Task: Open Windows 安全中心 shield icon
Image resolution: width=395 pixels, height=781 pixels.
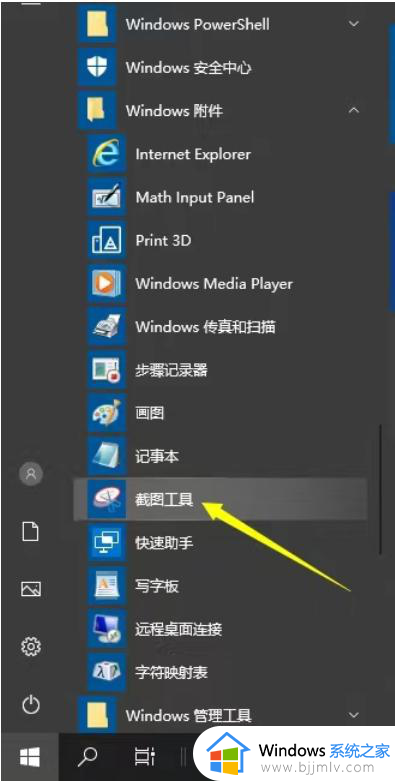Action: pos(97,67)
